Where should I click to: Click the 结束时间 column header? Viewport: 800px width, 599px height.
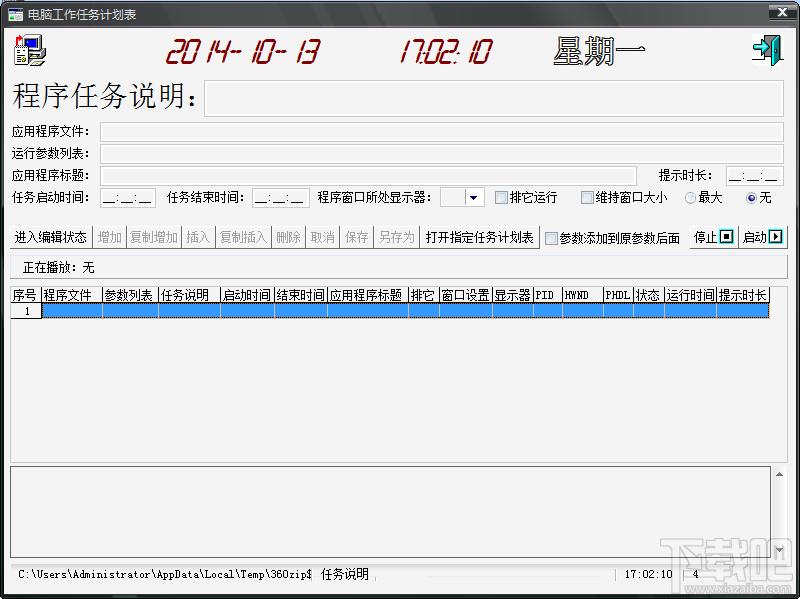(301, 295)
